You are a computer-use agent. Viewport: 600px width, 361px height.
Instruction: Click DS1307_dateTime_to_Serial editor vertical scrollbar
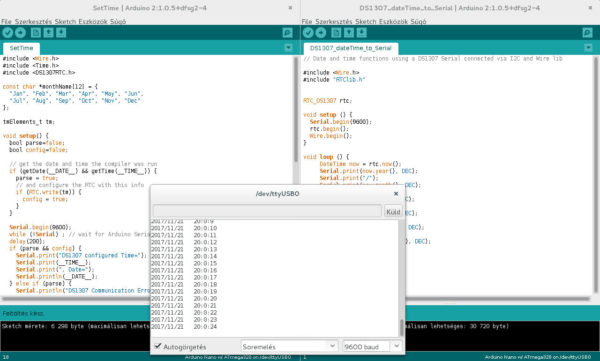click(596, 176)
